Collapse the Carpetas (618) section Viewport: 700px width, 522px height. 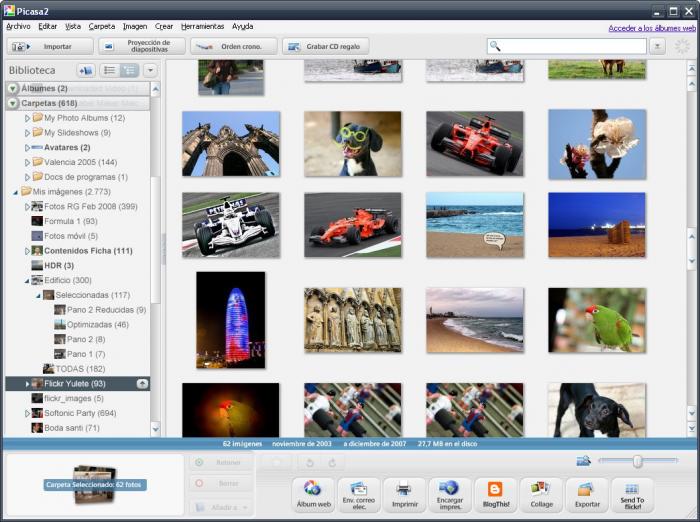point(12,103)
